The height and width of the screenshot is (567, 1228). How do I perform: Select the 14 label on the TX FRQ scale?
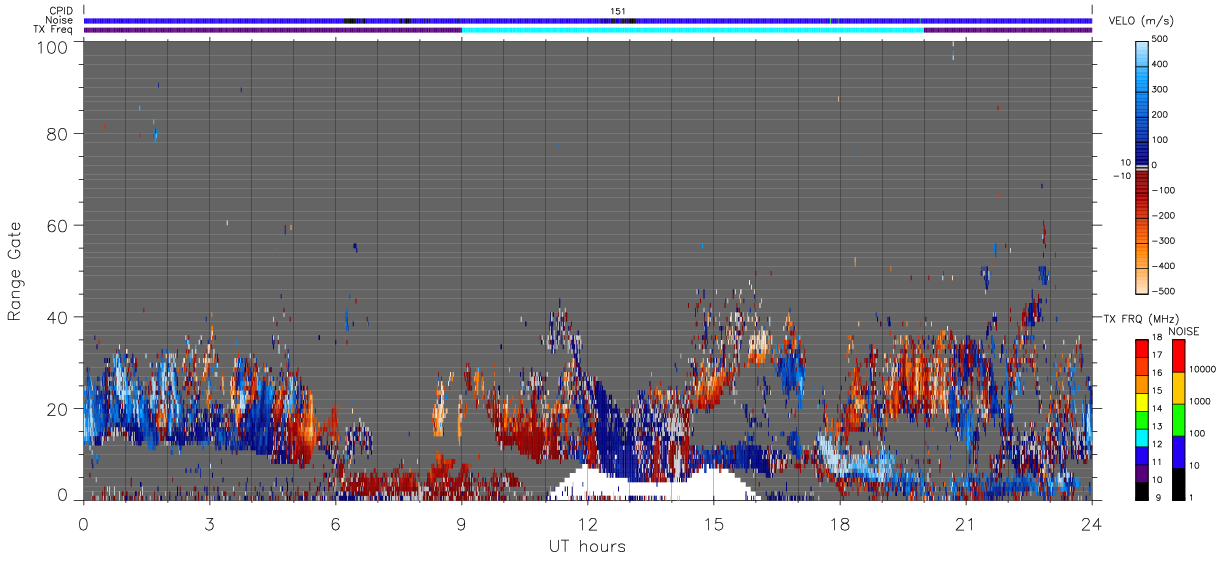pos(1155,409)
